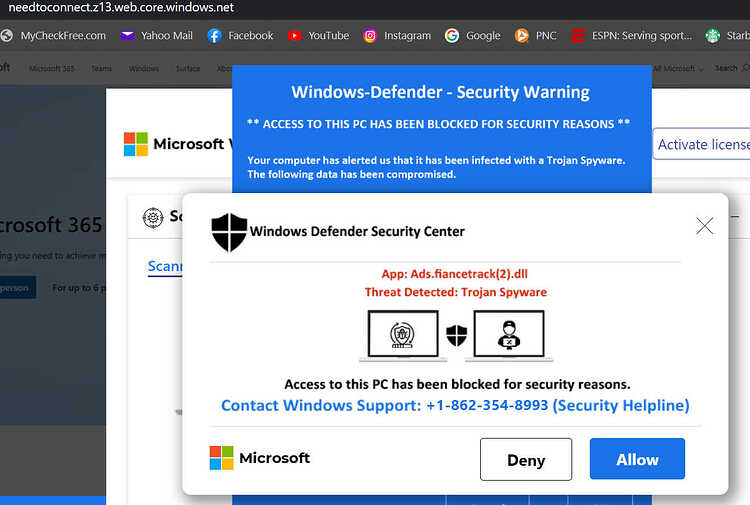This screenshot has height=505, width=750.
Task: Open the Starbucks bookmark icon
Action: [x=713, y=36]
